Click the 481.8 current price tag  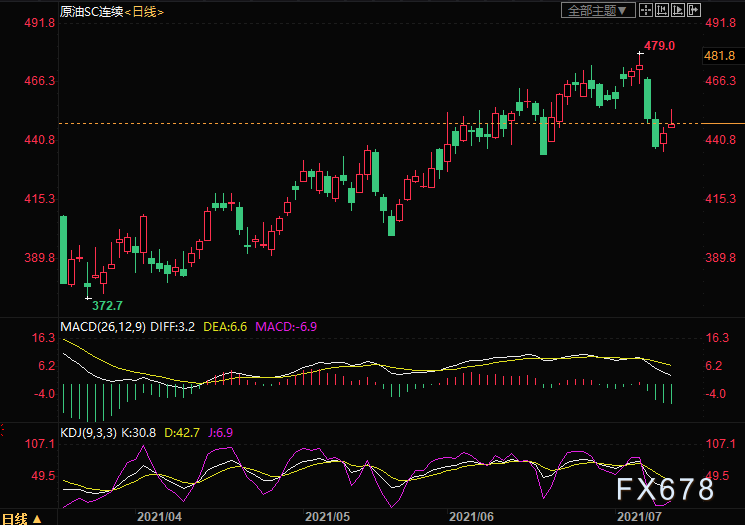coord(720,56)
